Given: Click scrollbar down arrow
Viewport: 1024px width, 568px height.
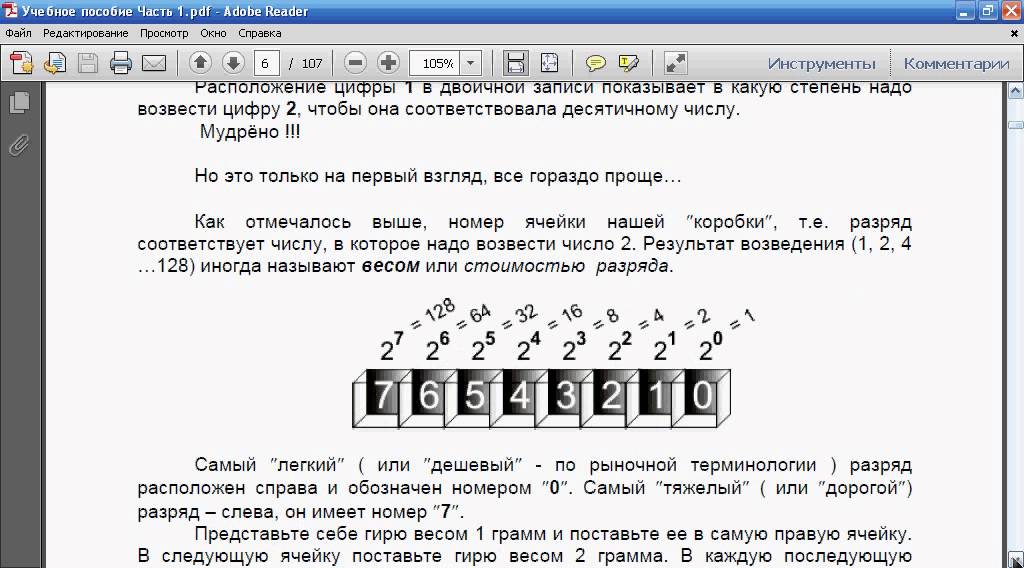Looking at the screenshot, I should (1016, 560).
